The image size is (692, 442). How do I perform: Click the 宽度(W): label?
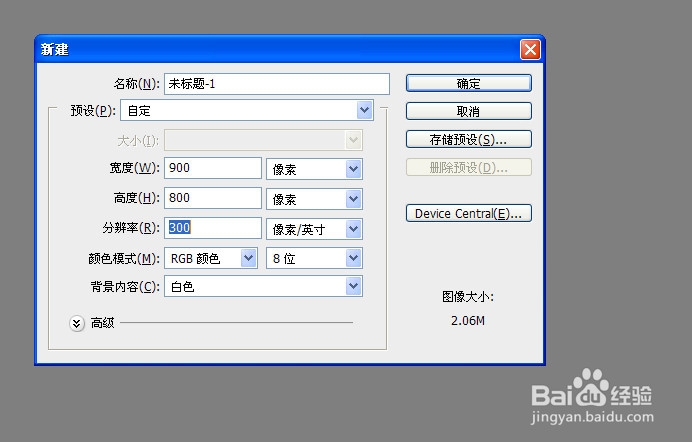135,168
